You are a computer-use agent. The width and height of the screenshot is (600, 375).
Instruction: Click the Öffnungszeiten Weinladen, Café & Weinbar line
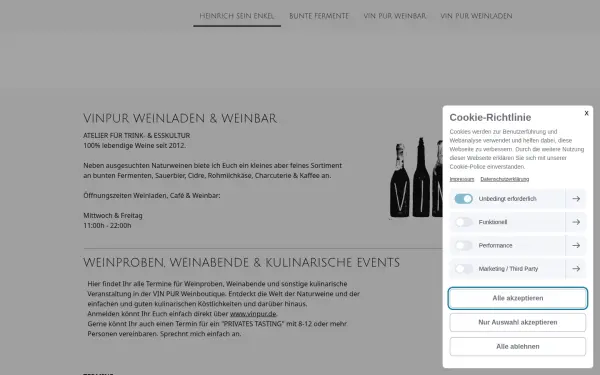coord(152,196)
